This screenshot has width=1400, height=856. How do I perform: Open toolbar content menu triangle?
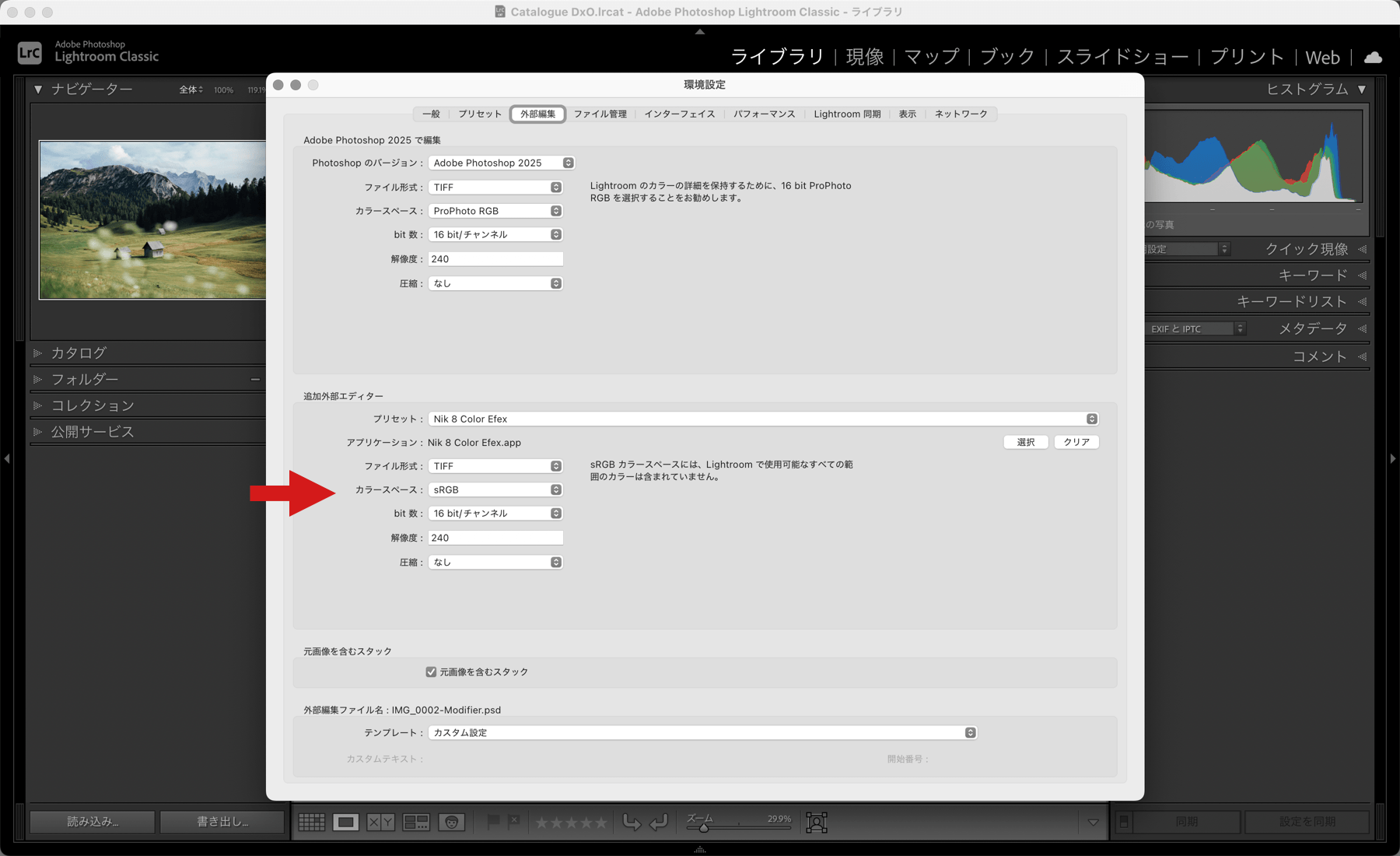[1093, 822]
